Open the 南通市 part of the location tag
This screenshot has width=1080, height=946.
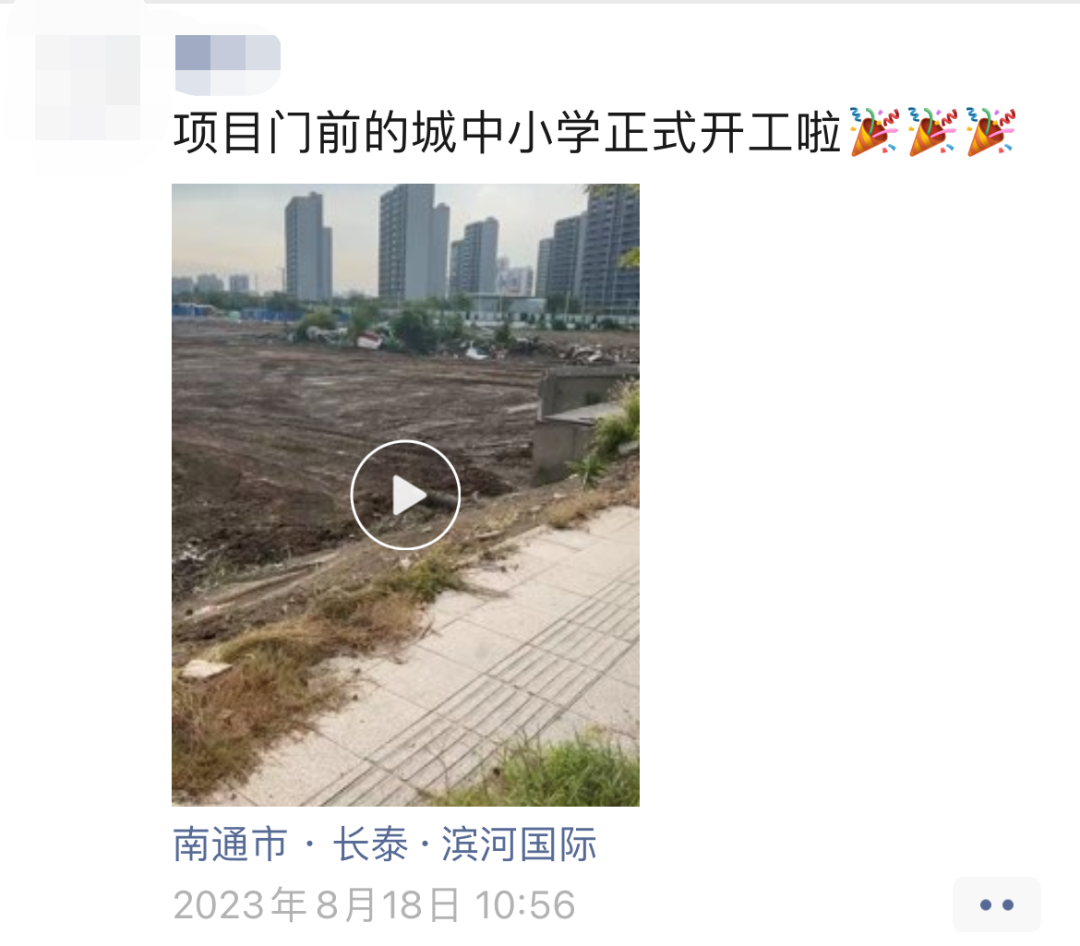[x=230, y=844]
